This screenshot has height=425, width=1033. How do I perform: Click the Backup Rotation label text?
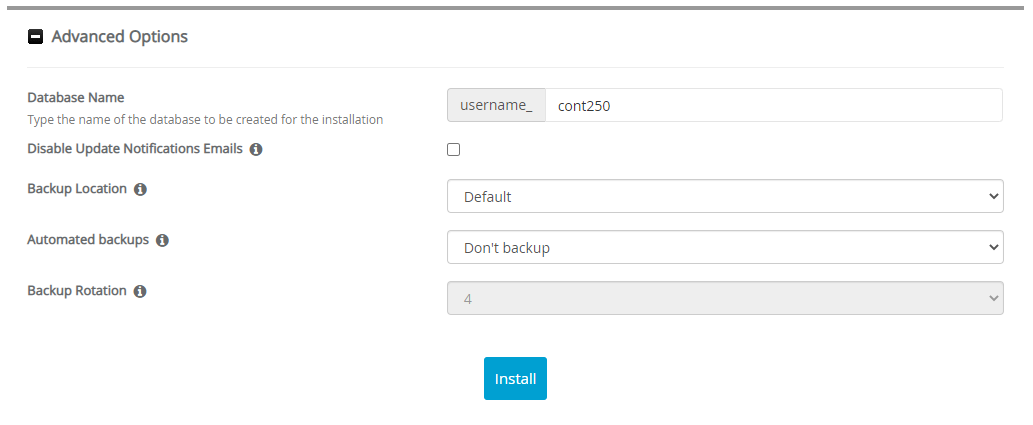[x=77, y=292]
